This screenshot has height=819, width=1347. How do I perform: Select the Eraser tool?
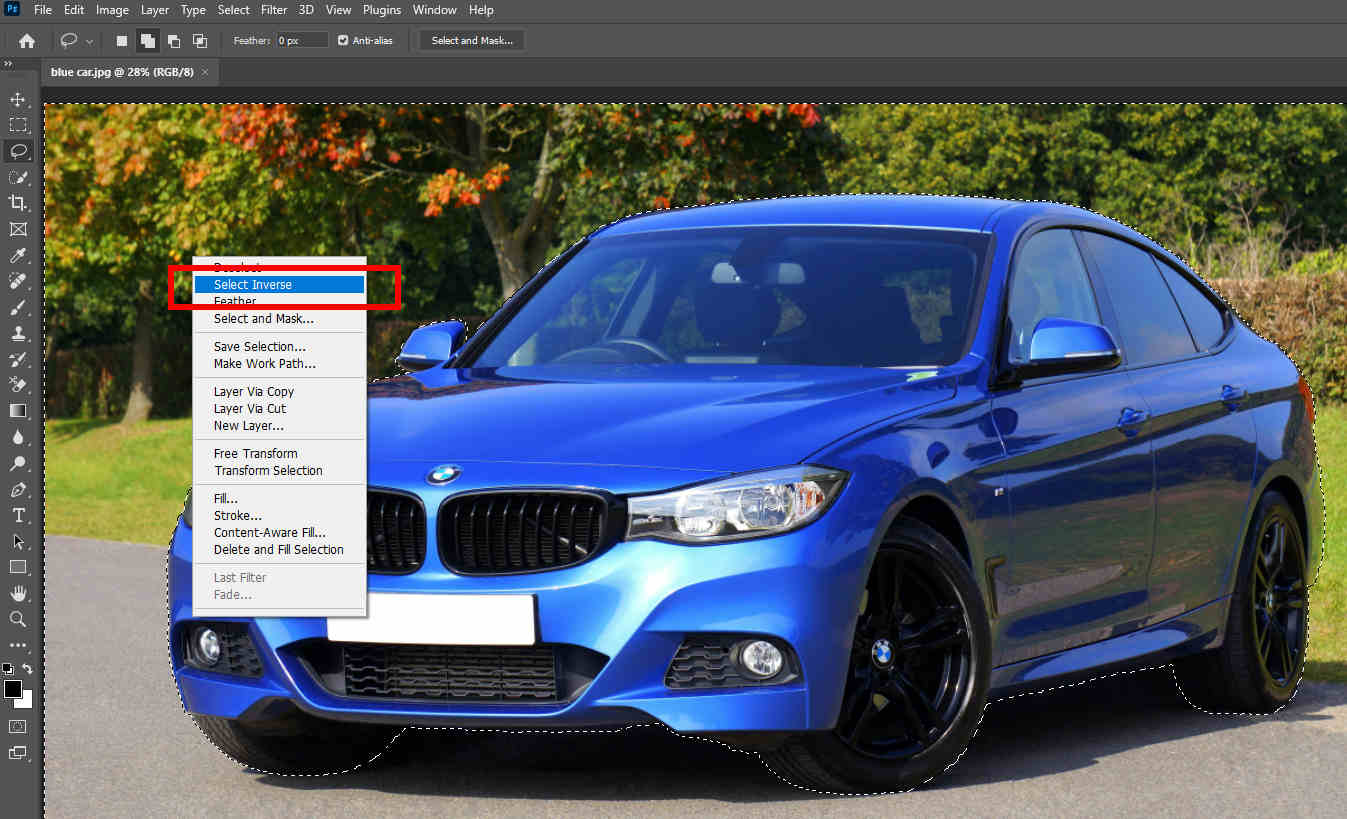[18, 385]
